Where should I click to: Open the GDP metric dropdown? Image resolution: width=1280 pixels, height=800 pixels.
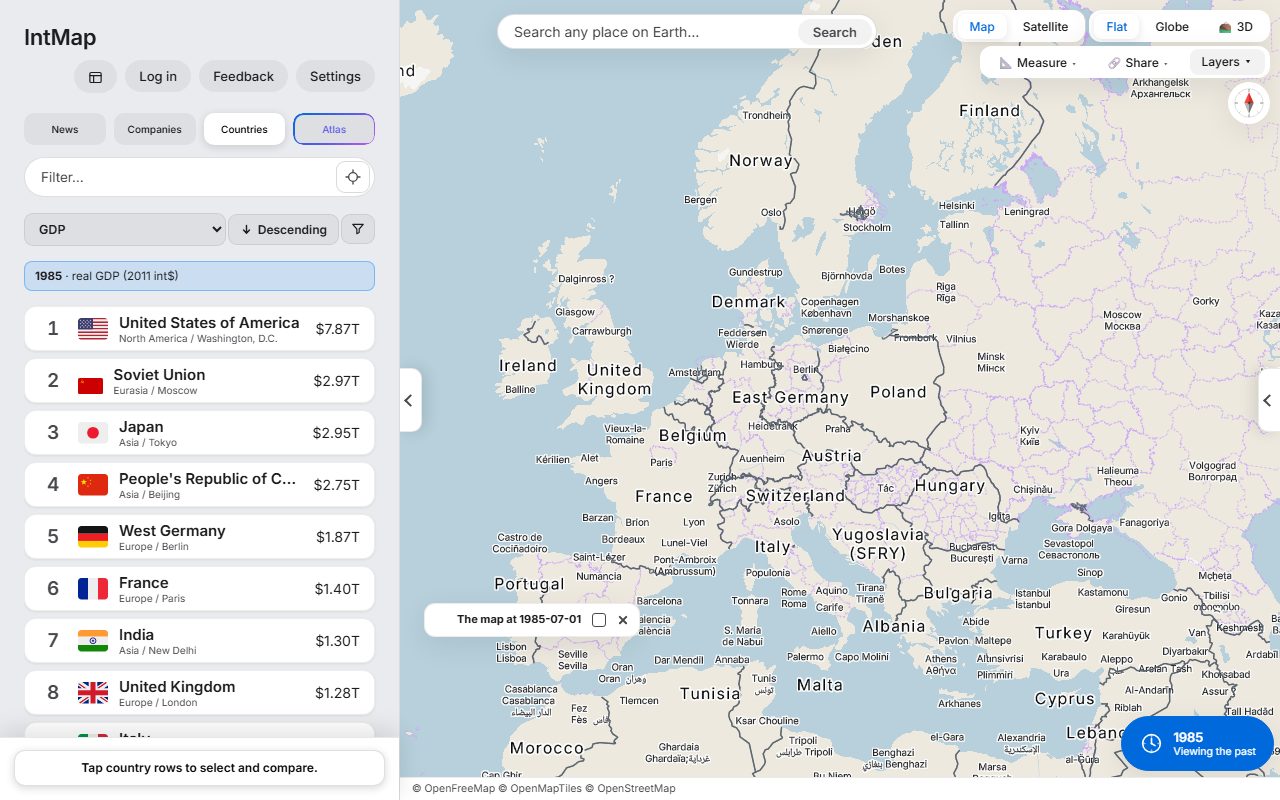coord(125,229)
